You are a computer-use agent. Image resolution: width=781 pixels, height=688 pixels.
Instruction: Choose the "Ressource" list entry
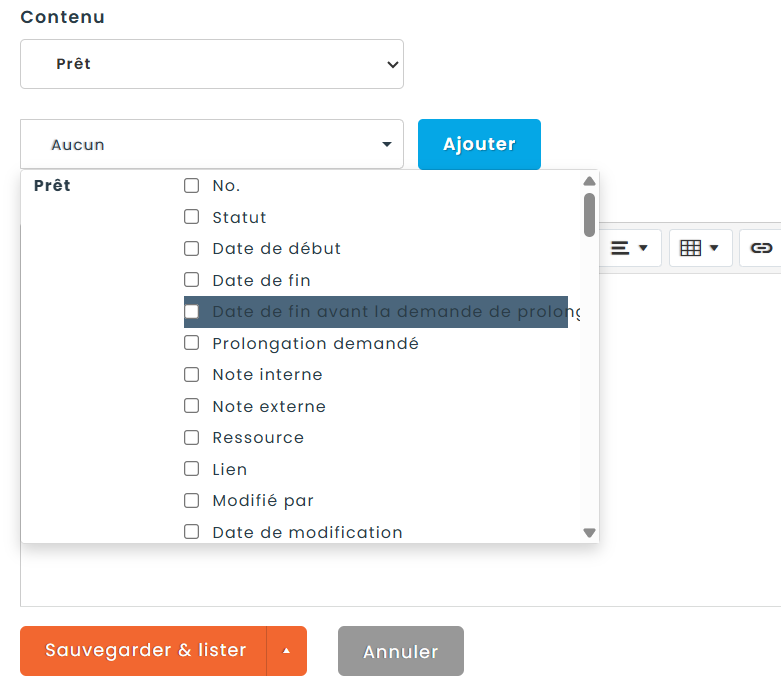click(258, 438)
